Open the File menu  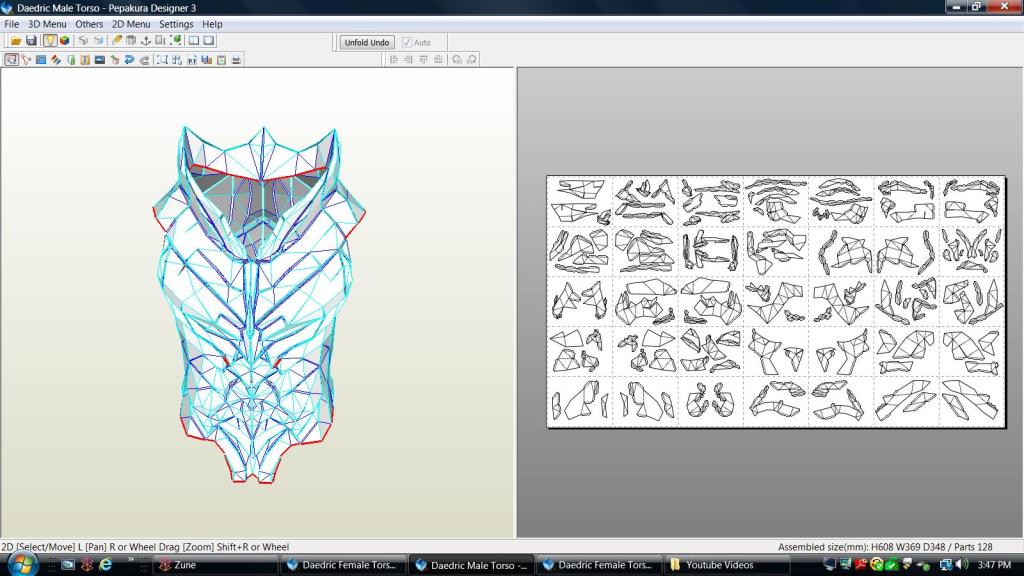[12, 24]
